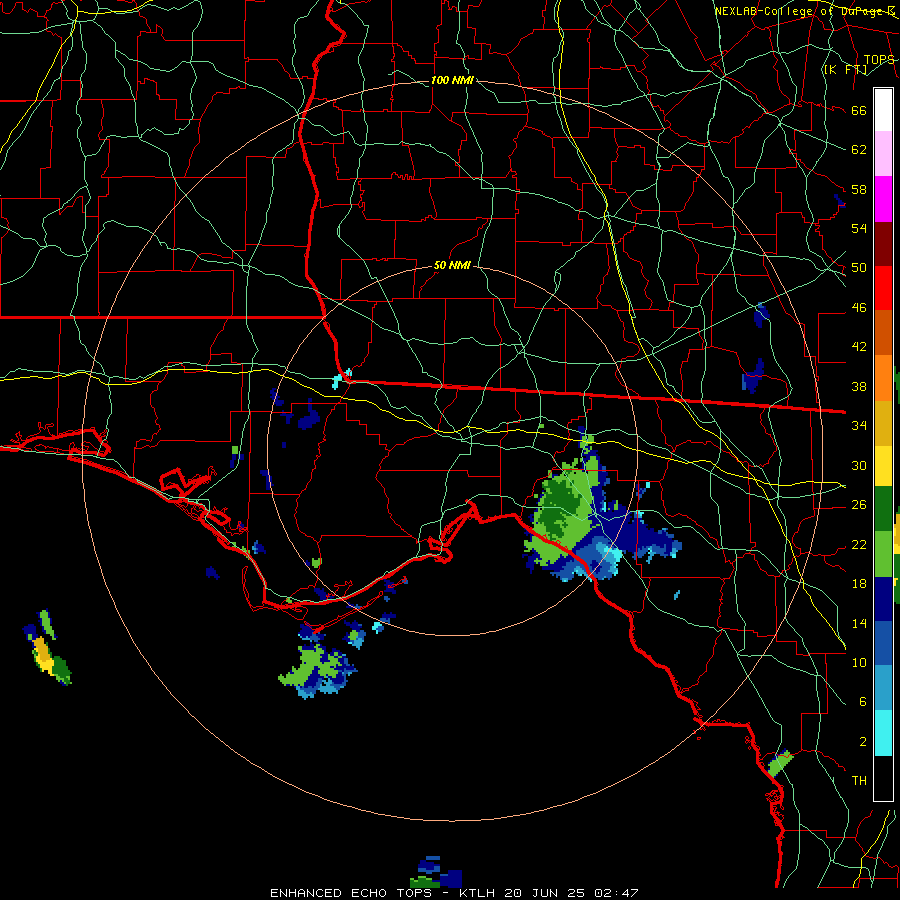Click the '22' legend value
The width and height of the screenshot is (900, 900).
click(x=859, y=544)
